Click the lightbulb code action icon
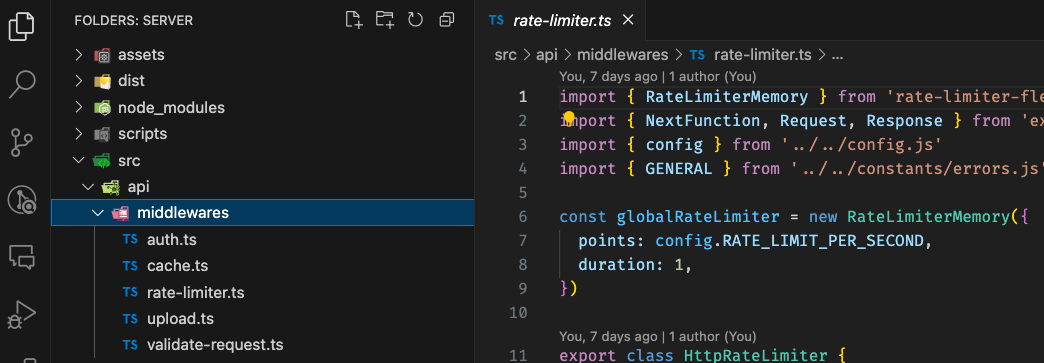This screenshot has width=1044, height=363. click(569, 119)
